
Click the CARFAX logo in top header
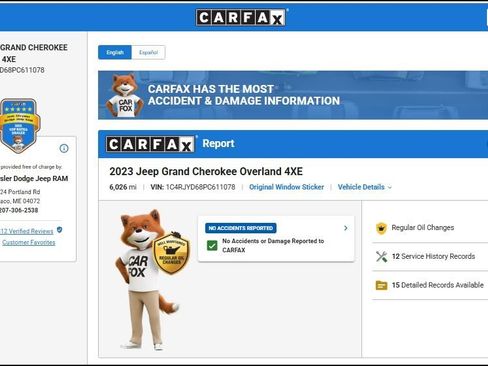click(x=240, y=17)
